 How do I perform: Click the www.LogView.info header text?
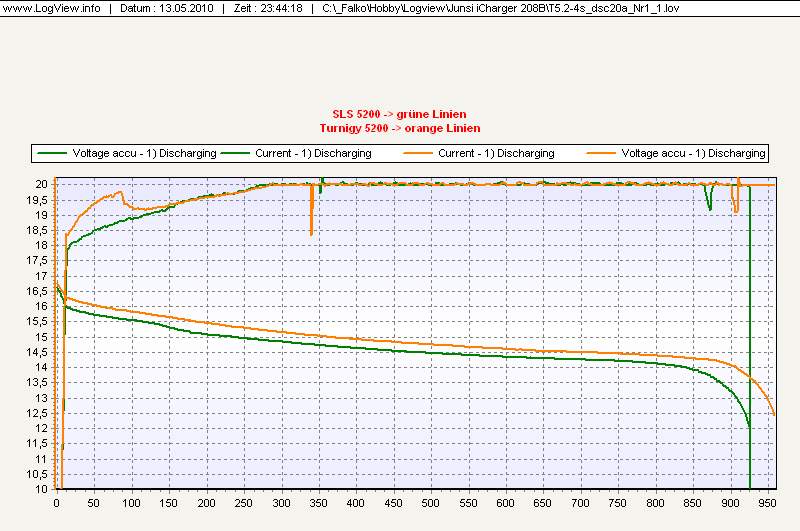coord(51,8)
